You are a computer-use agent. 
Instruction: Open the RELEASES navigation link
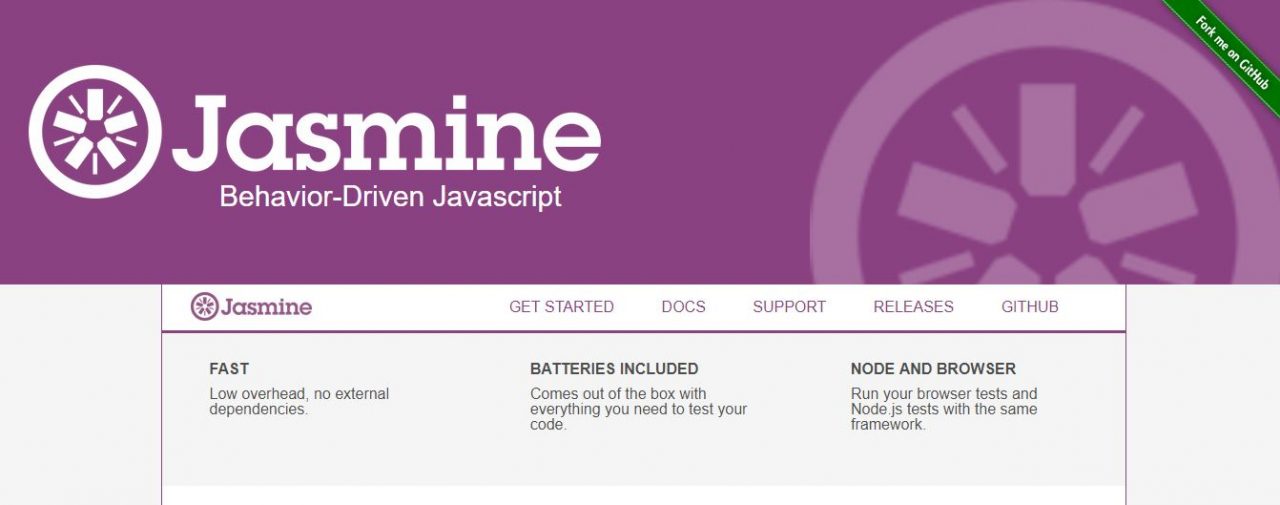pos(913,307)
